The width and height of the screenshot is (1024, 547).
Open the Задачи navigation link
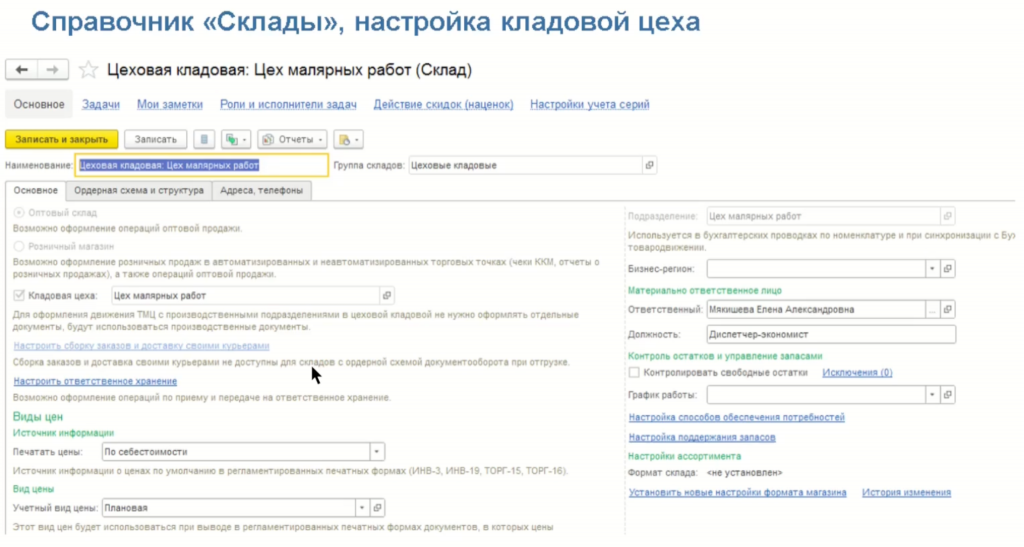101,104
